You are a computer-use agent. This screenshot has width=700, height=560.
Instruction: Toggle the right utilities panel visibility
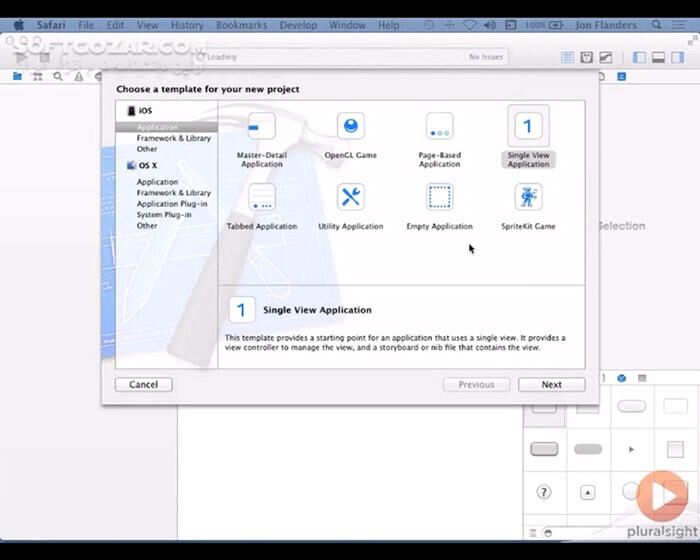coord(678,58)
